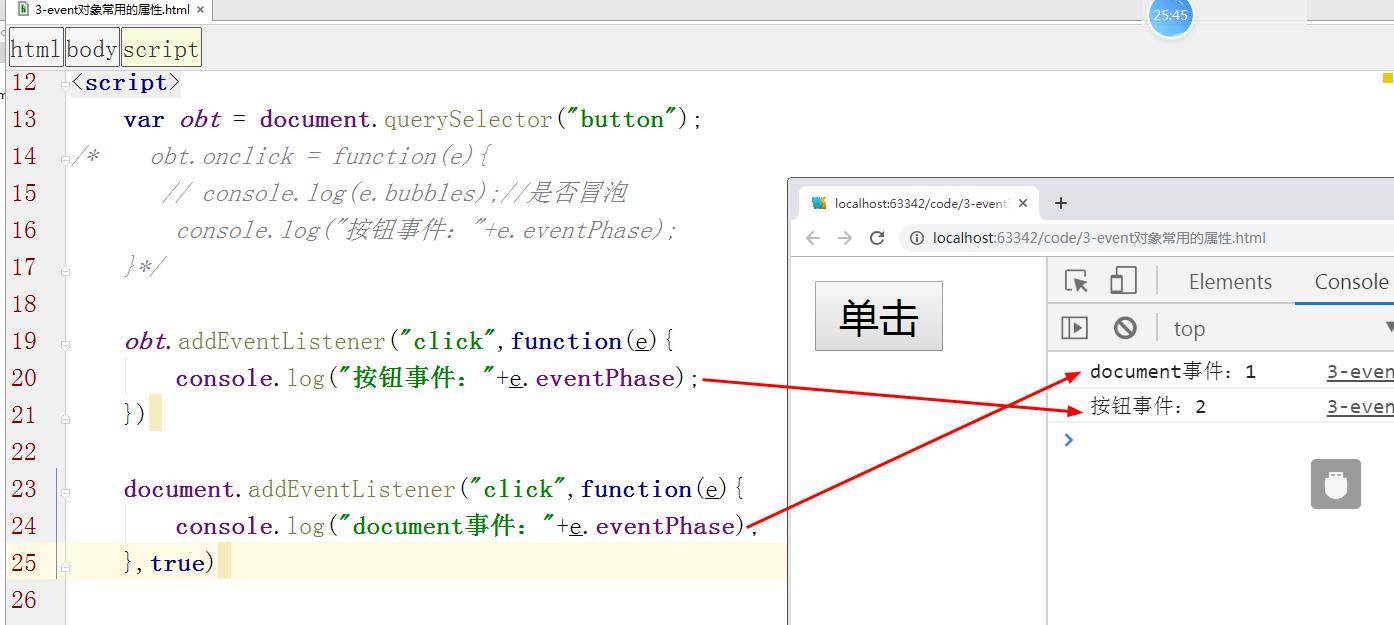This screenshot has height=625, width=1394.
Task: Switch to the Elements tab in DevTools
Action: pos(1230,282)
